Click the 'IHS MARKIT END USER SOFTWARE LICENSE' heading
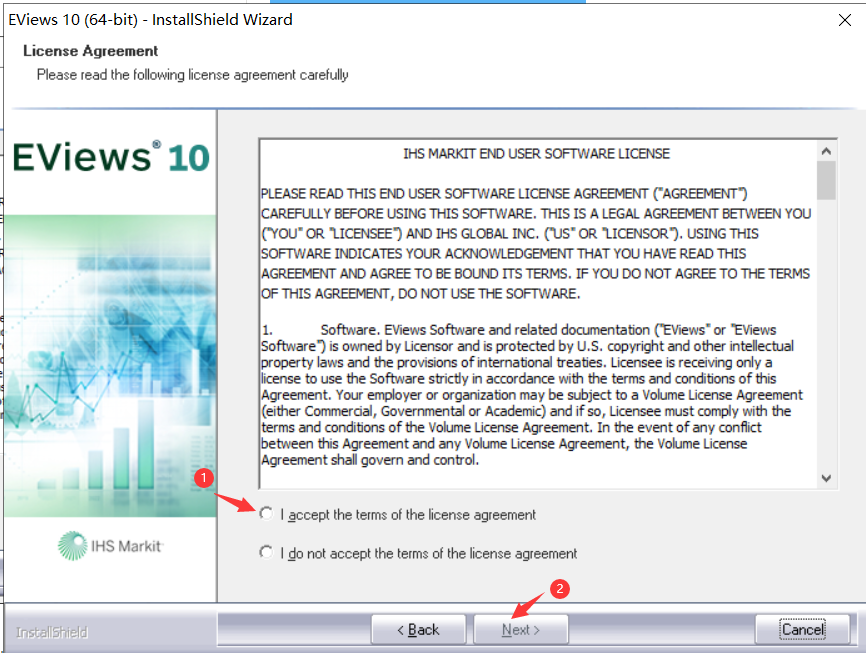866x653 pixels. (536, 154)
